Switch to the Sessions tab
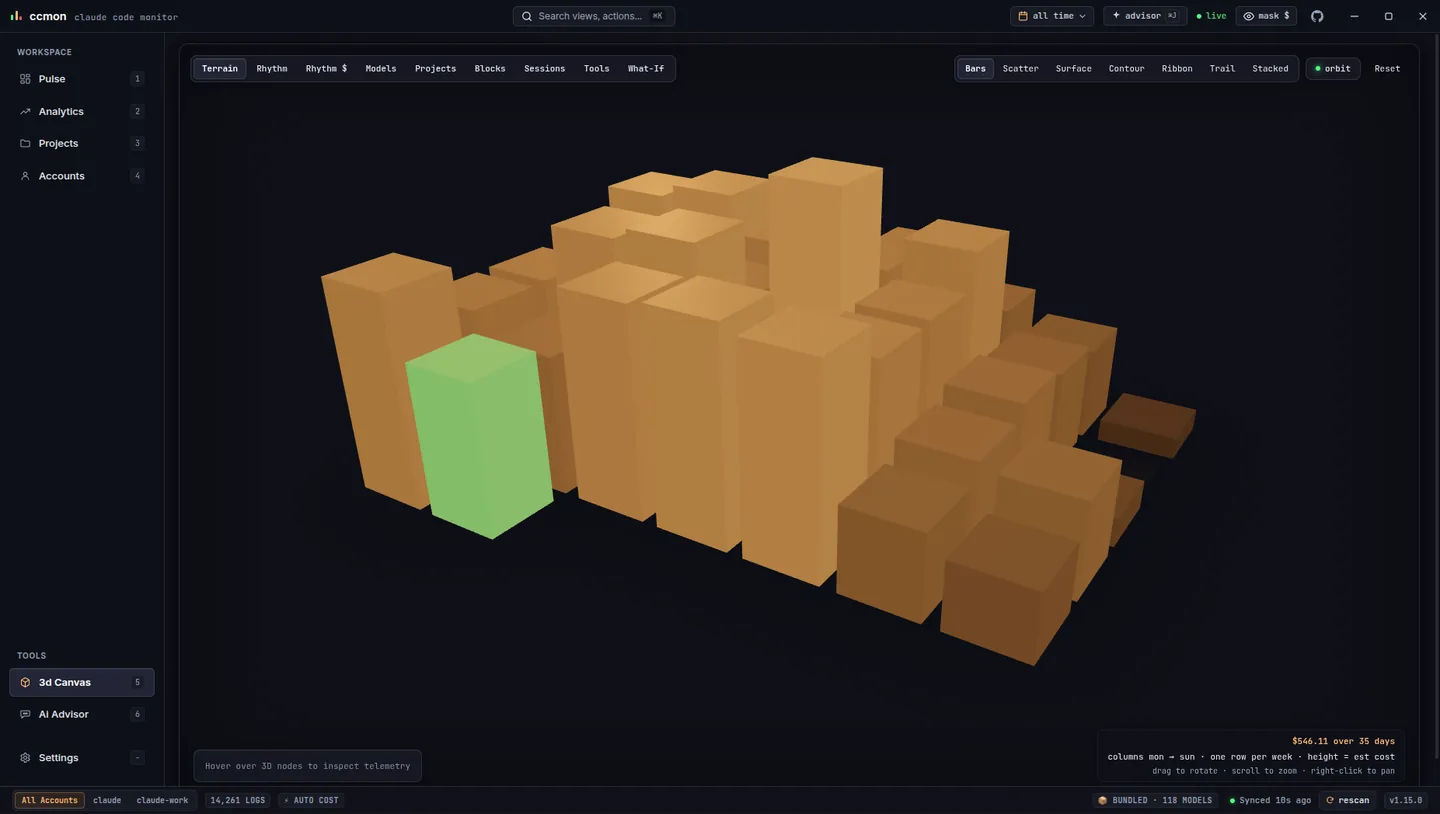This screenshot has height=814, width=1440. pos(545,69)
